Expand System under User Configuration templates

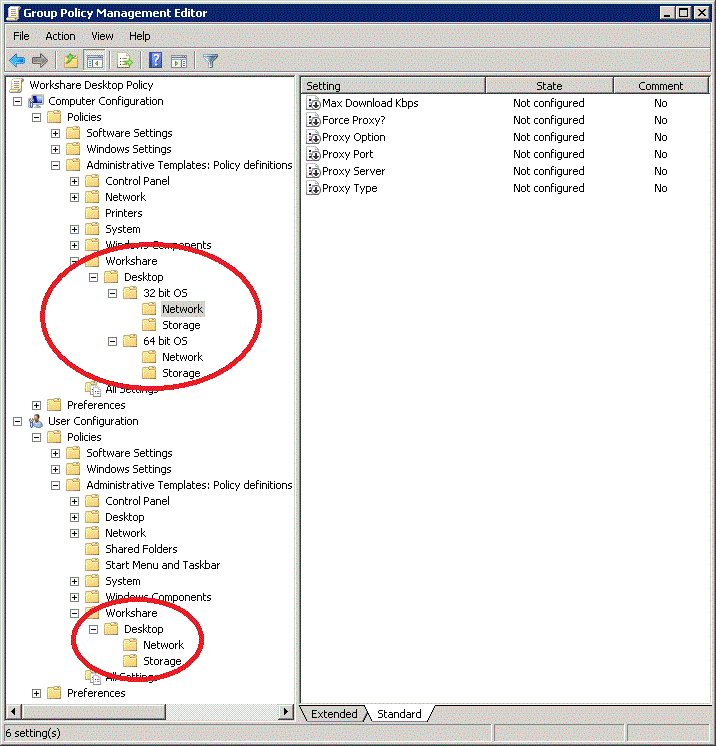(x=75, y=581)
